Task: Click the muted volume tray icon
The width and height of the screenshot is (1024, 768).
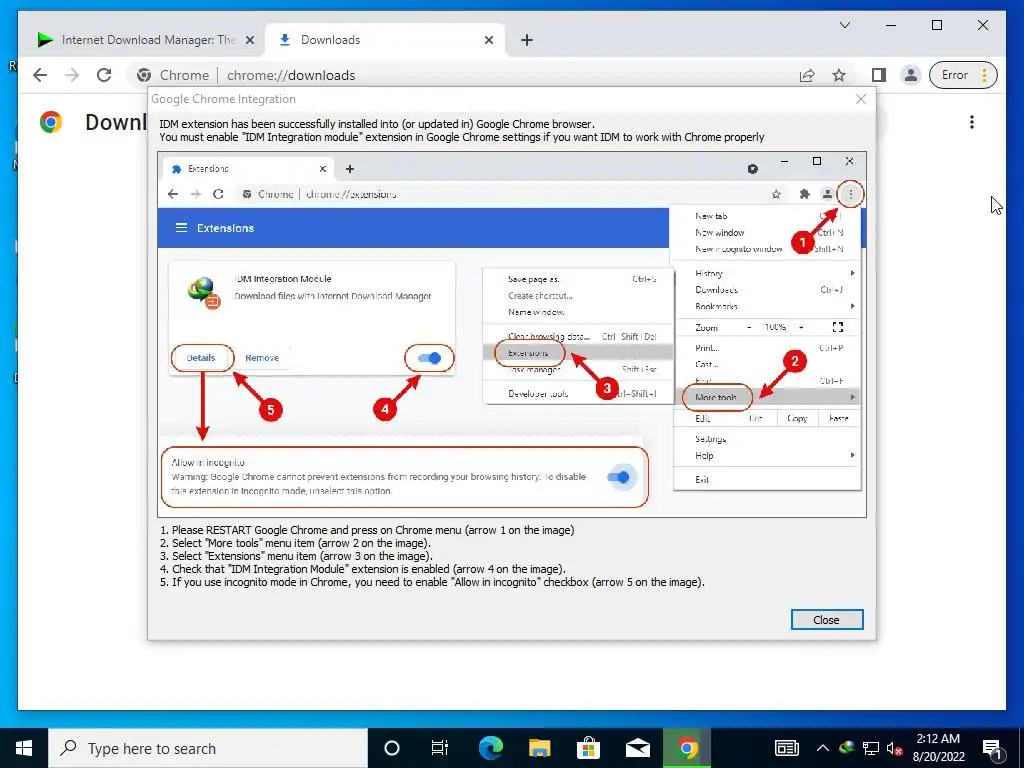Action: click(x=894, y=748)
